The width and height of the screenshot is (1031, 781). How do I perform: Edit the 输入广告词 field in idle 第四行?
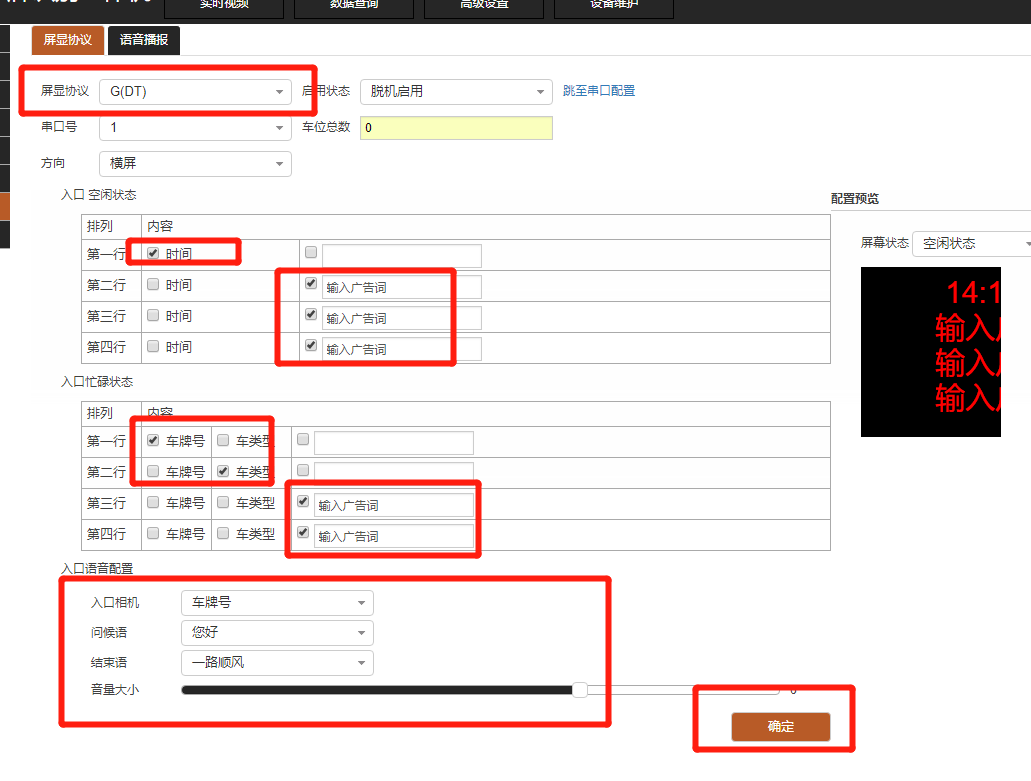[402, 349]
